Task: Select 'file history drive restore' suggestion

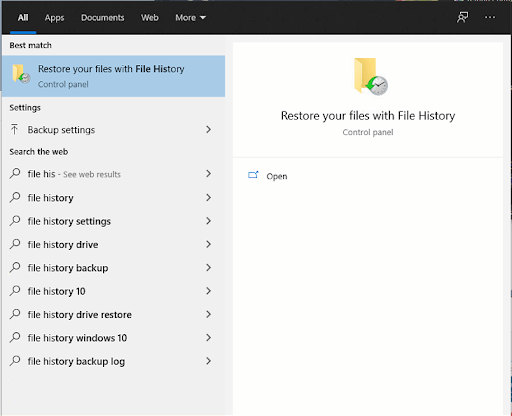Action: [113, 314]
